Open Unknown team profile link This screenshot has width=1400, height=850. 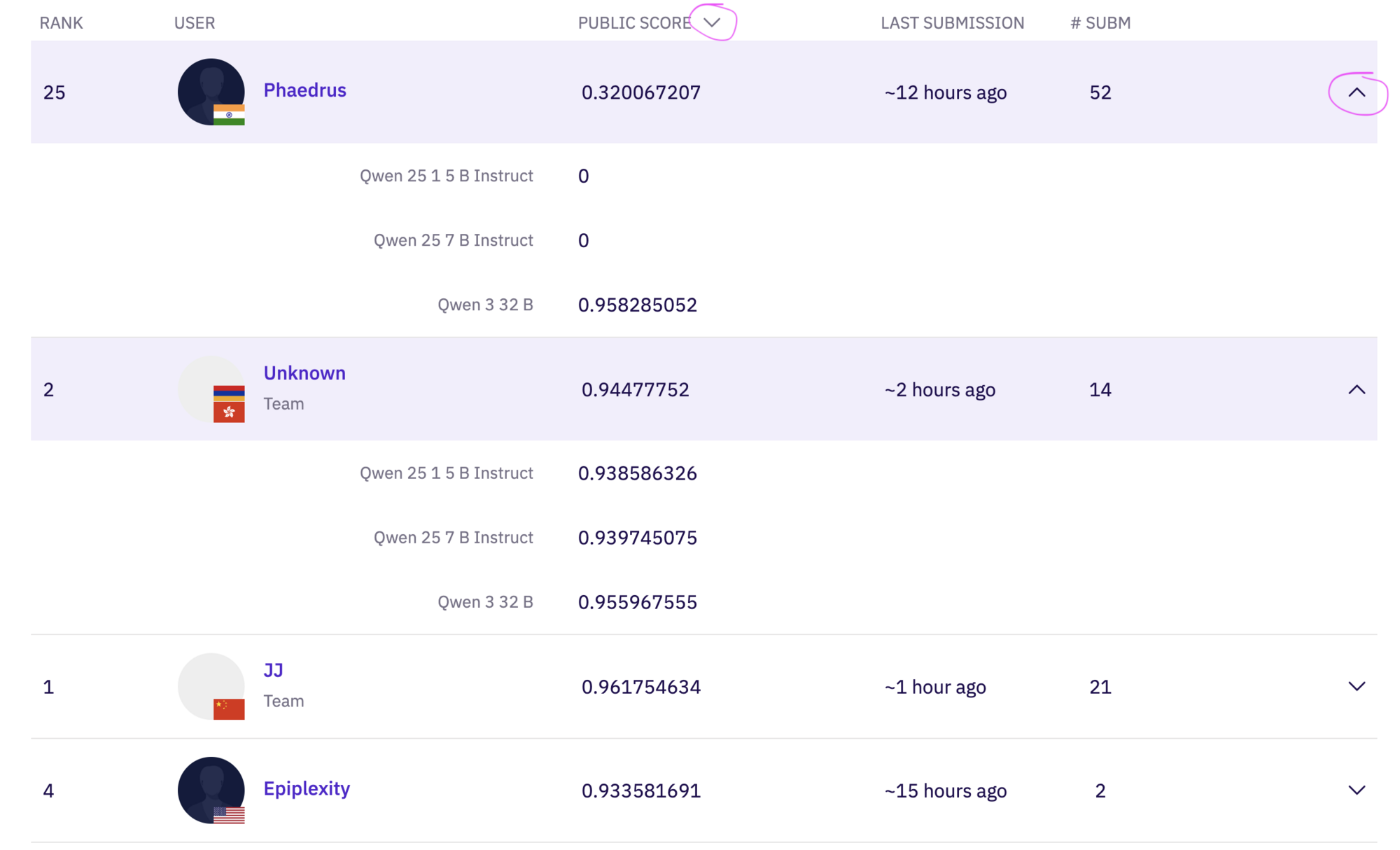point(304,373)
